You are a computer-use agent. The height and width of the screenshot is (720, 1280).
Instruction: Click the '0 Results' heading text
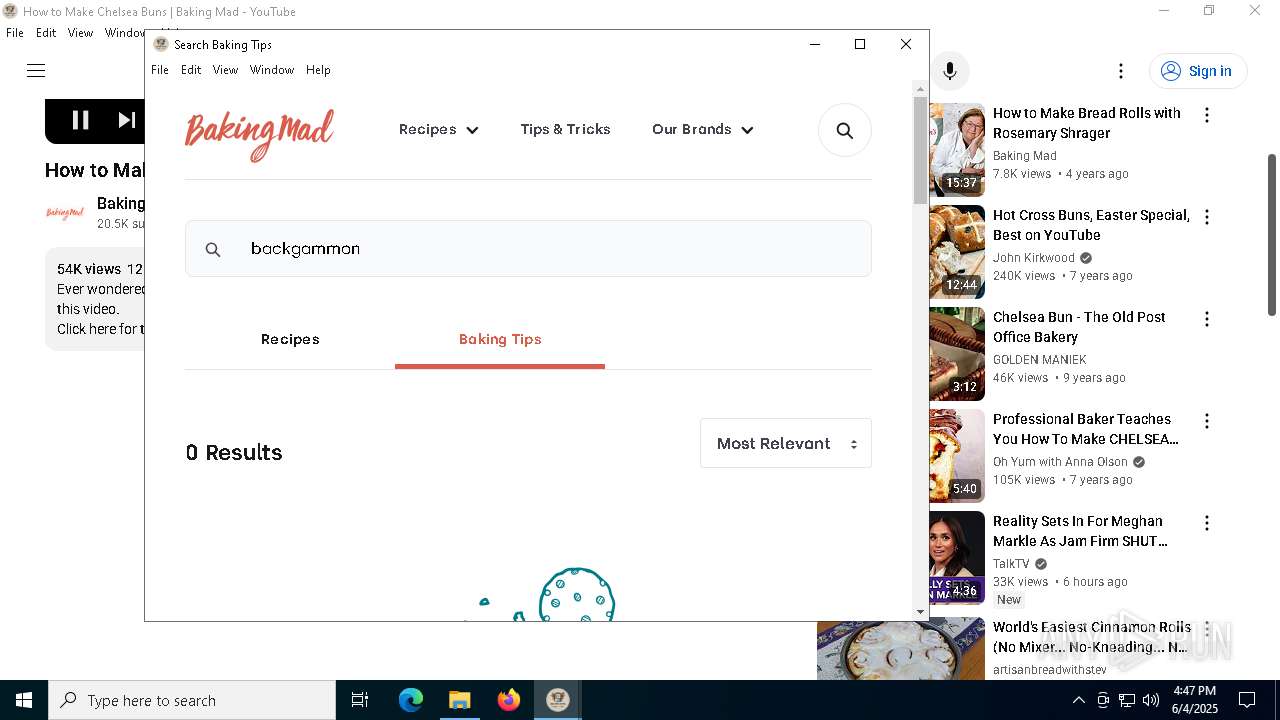tap(234, 453)
